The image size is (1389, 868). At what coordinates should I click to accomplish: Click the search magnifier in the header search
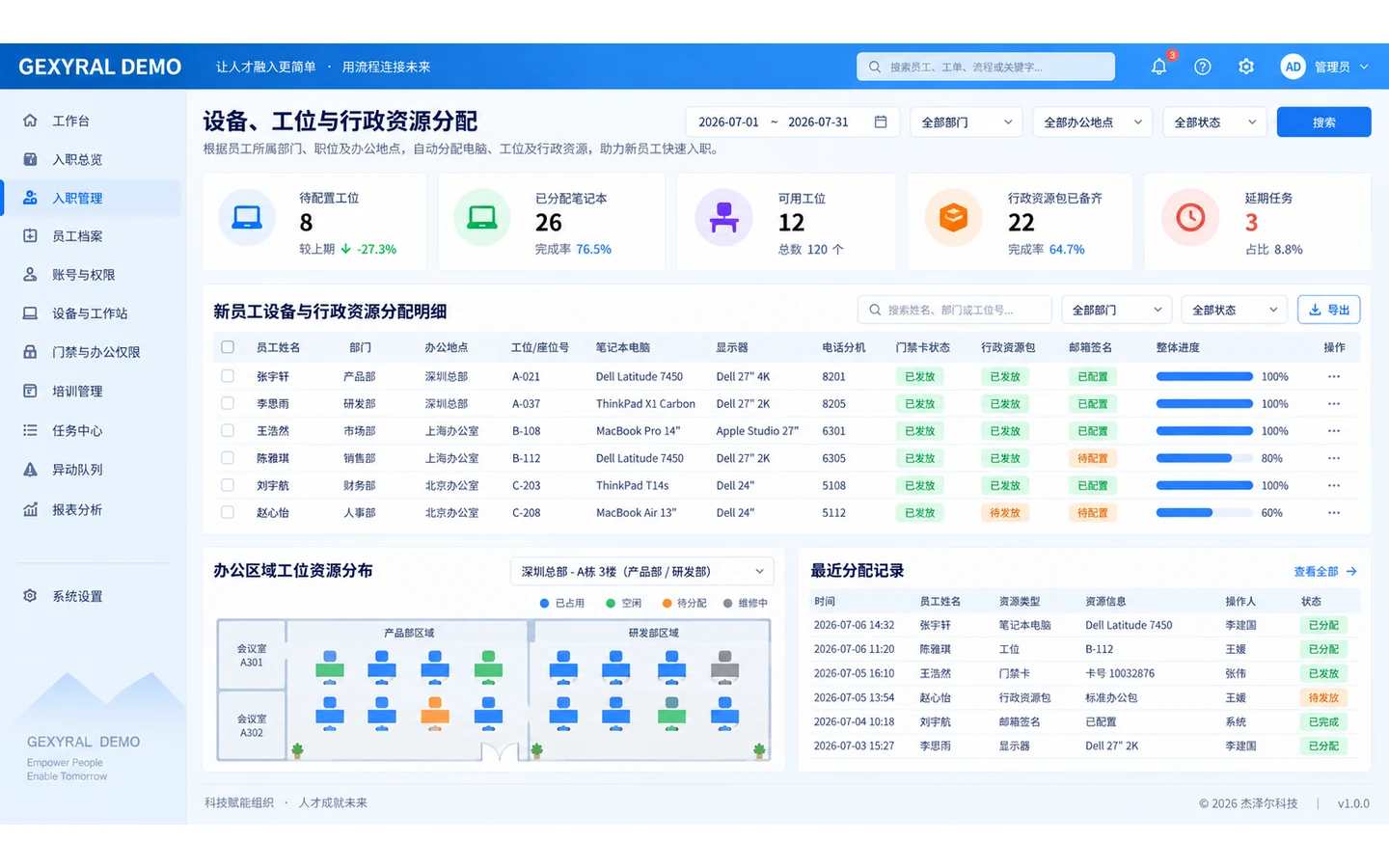pos(874,68)
